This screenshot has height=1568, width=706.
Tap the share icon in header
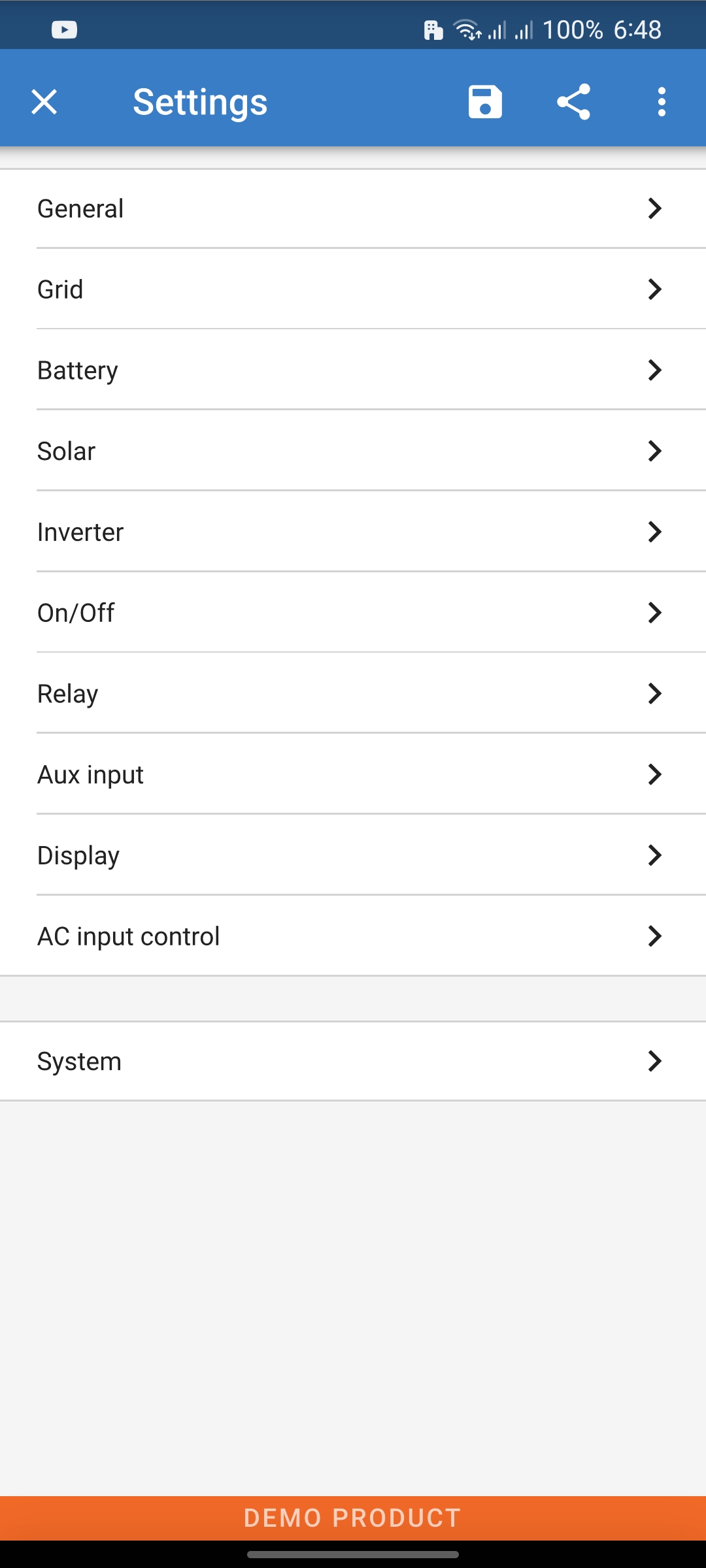point(573,102)
